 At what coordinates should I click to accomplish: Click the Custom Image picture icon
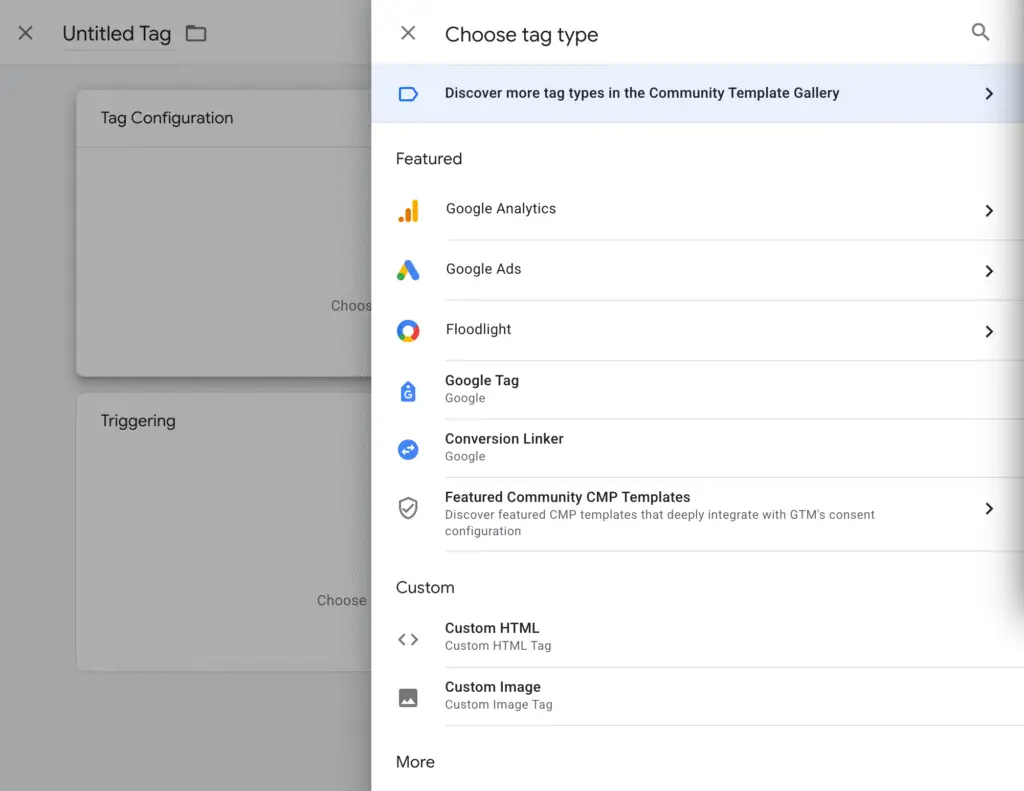(x=408, y=698)
